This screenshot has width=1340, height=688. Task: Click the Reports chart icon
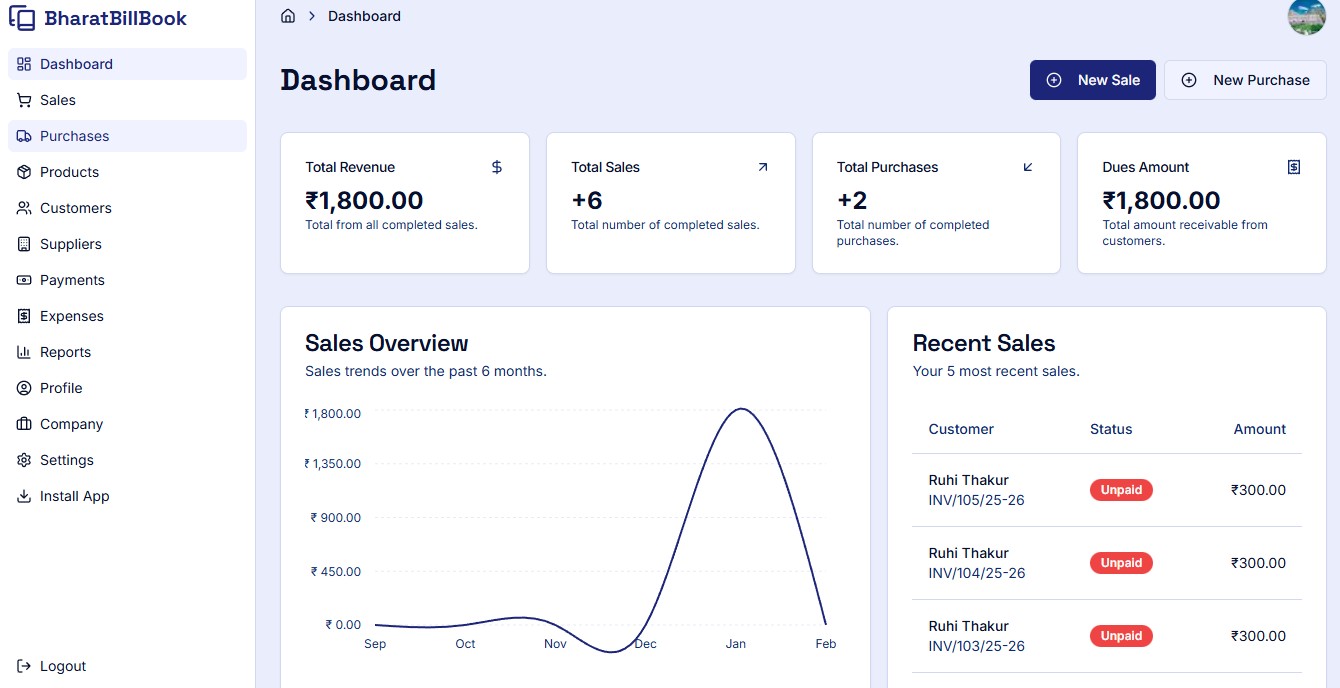click(x=23, y=352)
